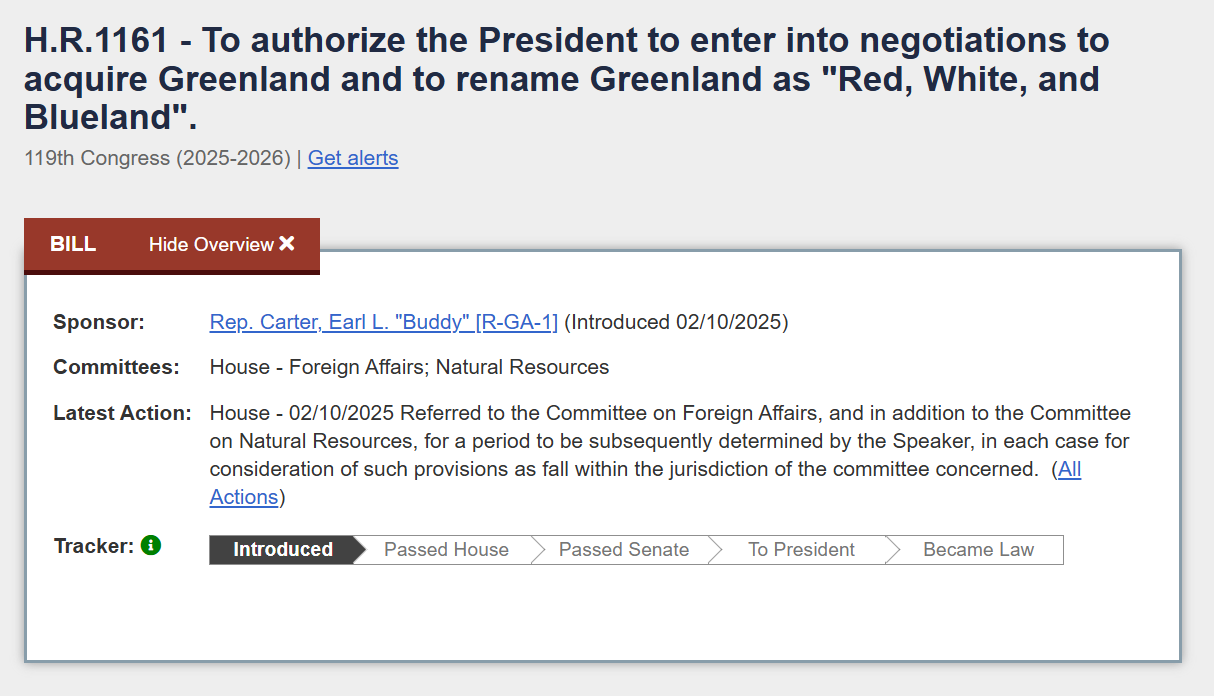Select the Became Law tracker stage

pyautogui.click(x=978, y=550)
